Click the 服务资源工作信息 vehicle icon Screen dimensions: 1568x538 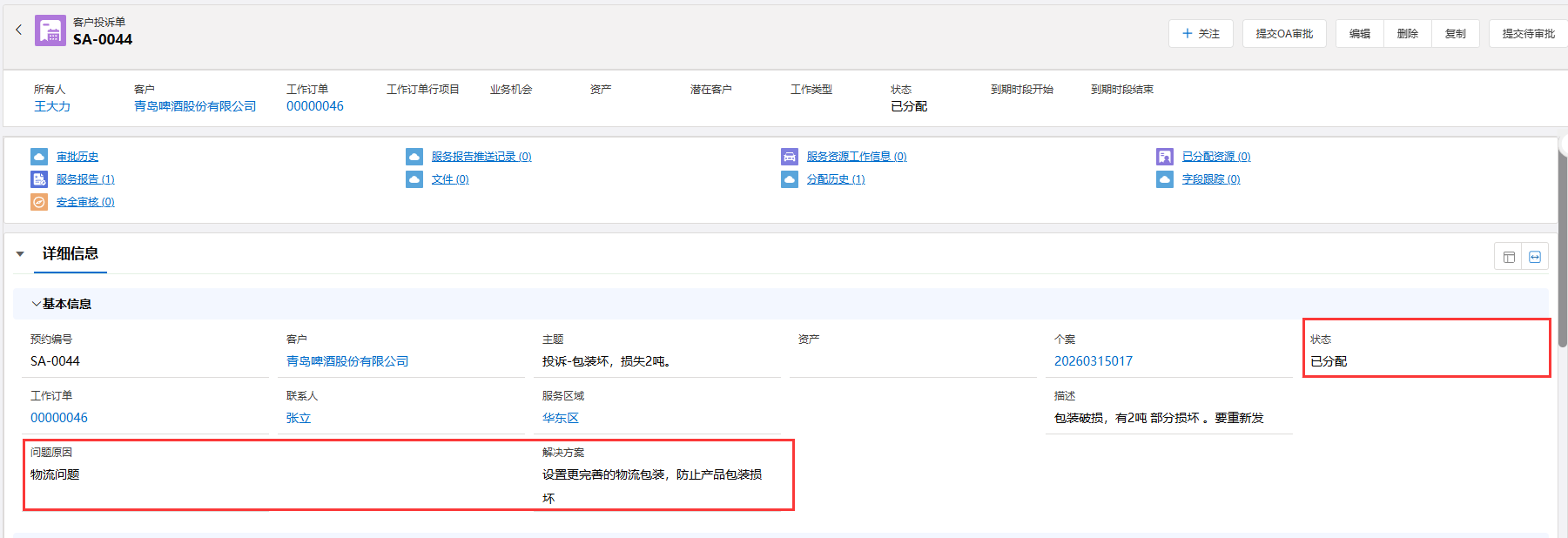coord(790,157)
